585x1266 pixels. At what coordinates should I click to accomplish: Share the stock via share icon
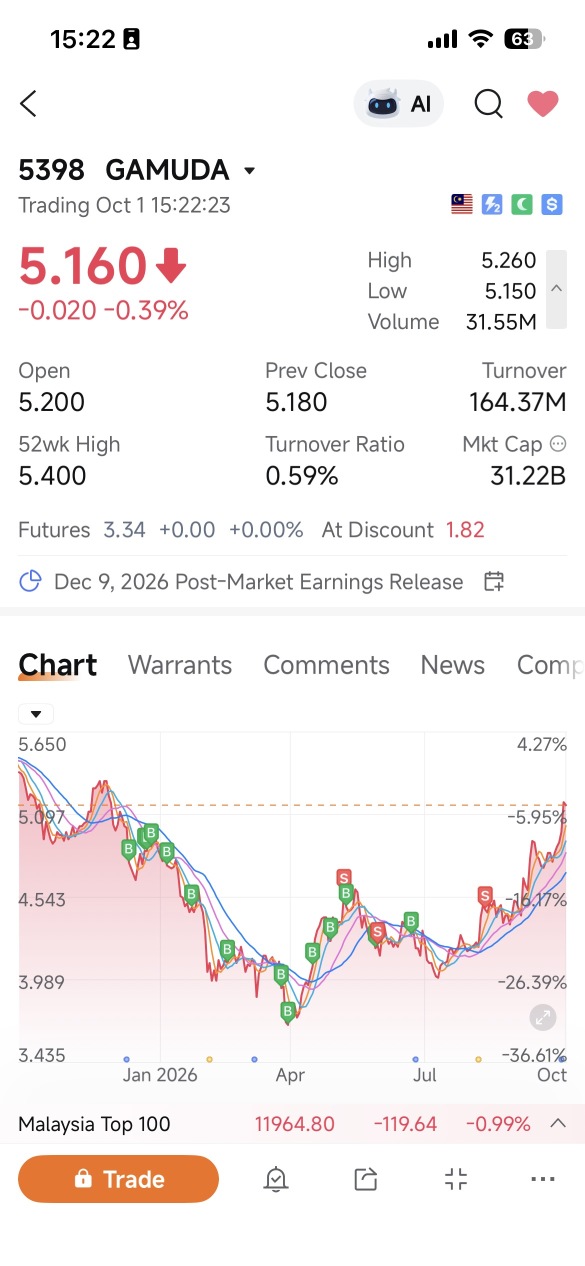(x=365, y=1179)
